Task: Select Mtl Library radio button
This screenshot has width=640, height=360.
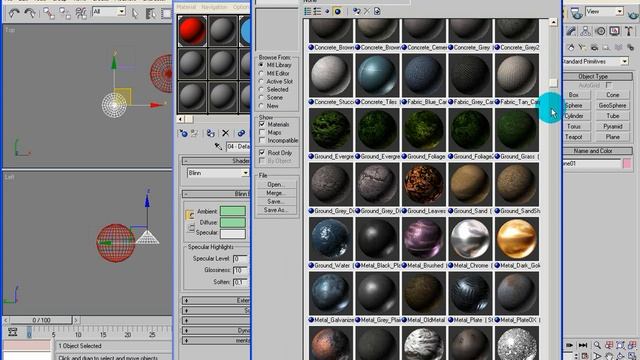Action: (x=261, y=65)
